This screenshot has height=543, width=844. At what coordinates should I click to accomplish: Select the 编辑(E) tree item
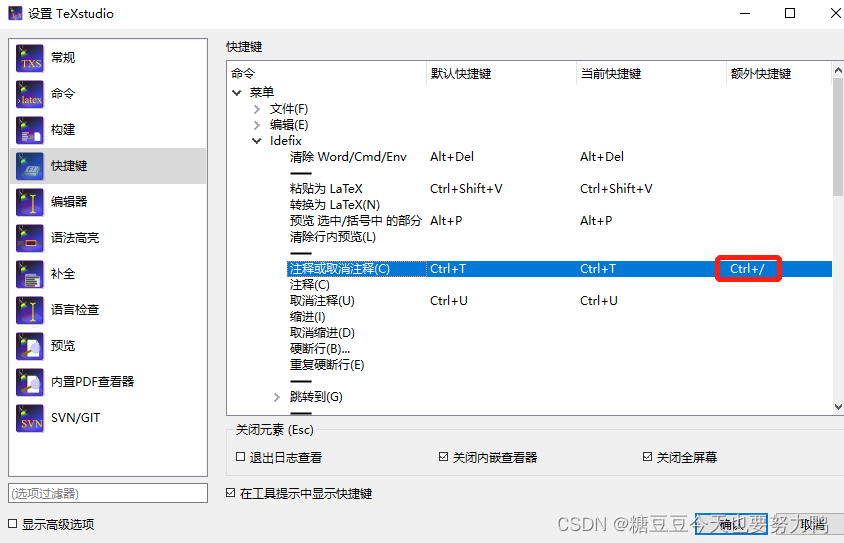pyautogui.click(x=289, y=125)
